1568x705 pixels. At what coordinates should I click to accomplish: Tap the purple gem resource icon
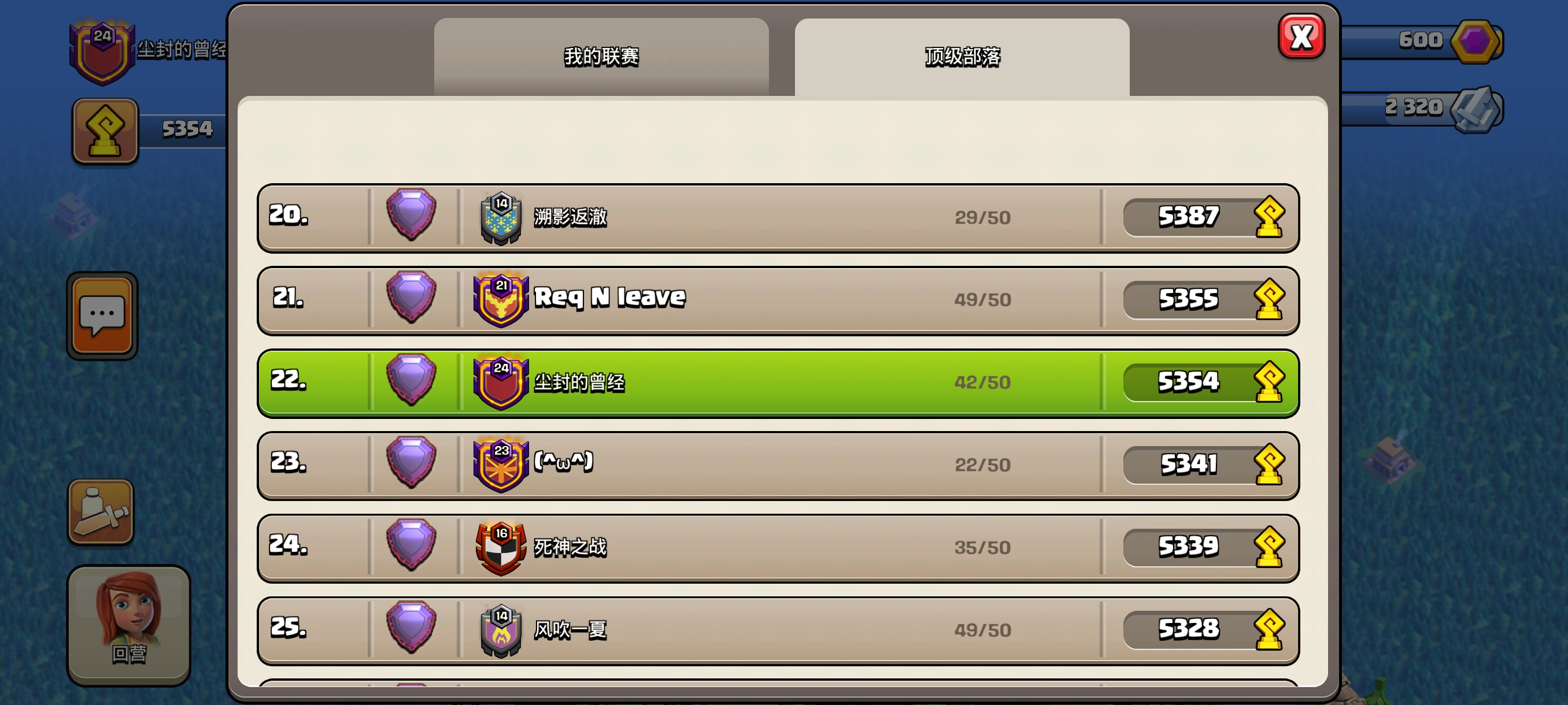1474,42
